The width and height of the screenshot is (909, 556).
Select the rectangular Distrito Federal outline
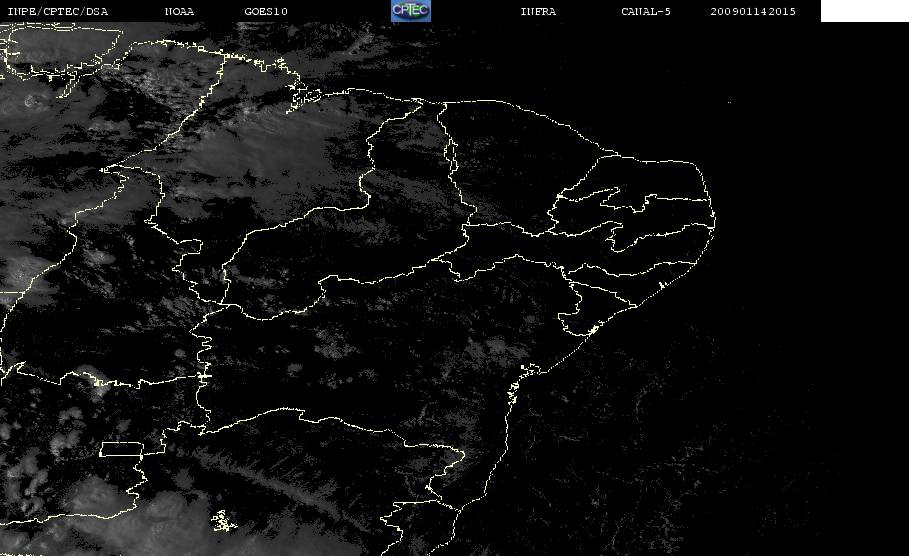tap(122, 449)
